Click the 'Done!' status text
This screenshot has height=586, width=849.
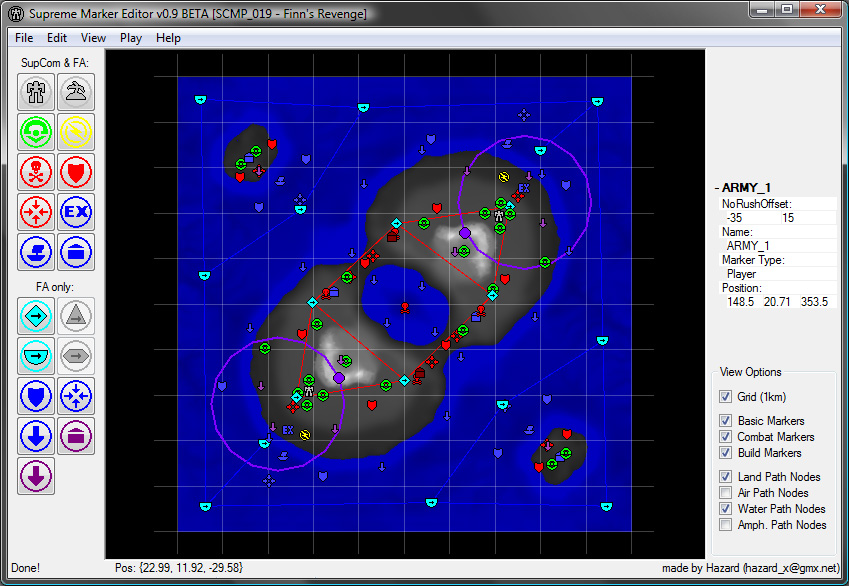25,568
